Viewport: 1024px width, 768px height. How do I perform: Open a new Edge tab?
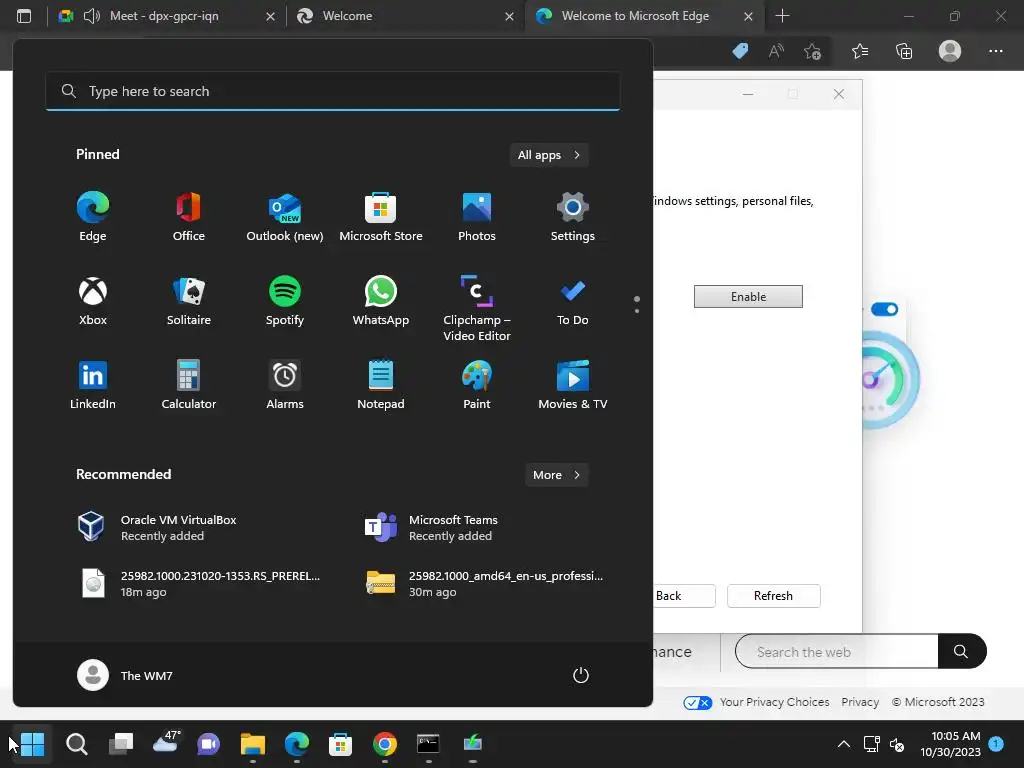pyautogui.click(x=782, y=16)
